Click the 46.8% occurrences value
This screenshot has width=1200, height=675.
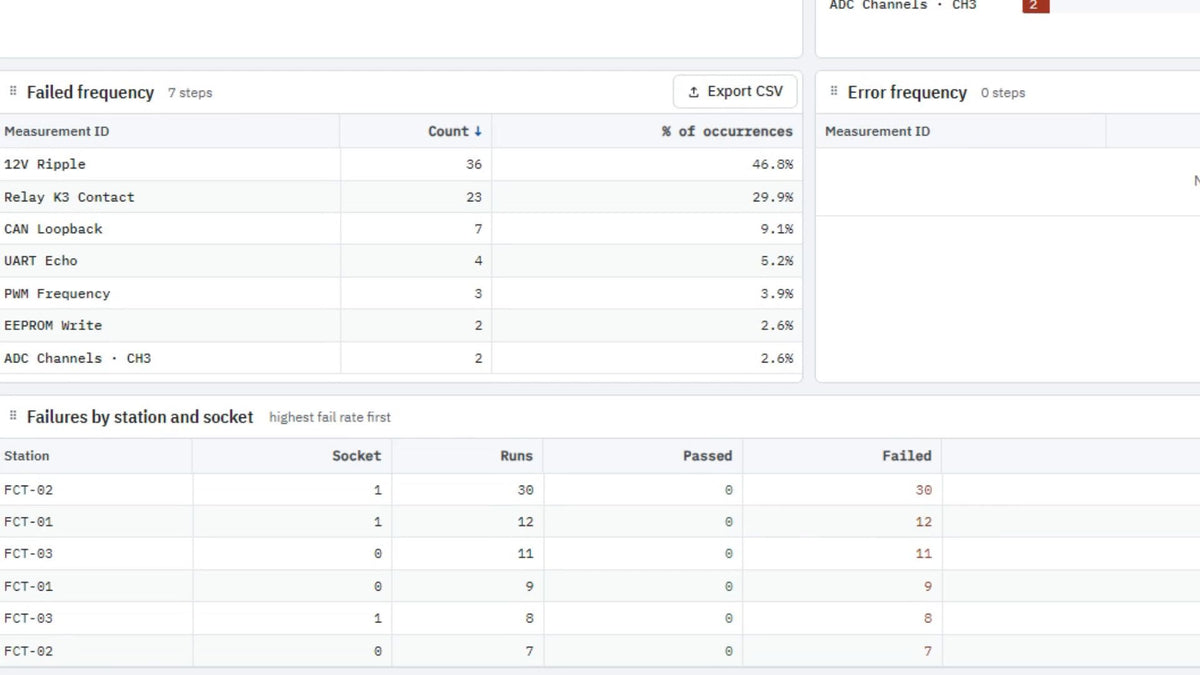tap(773, 164)
